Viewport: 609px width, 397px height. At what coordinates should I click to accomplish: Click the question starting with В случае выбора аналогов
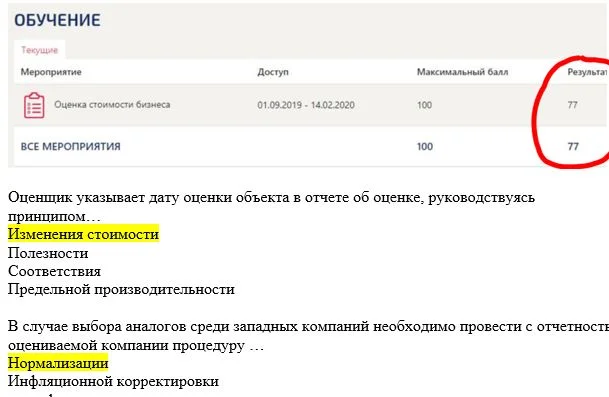308,336
